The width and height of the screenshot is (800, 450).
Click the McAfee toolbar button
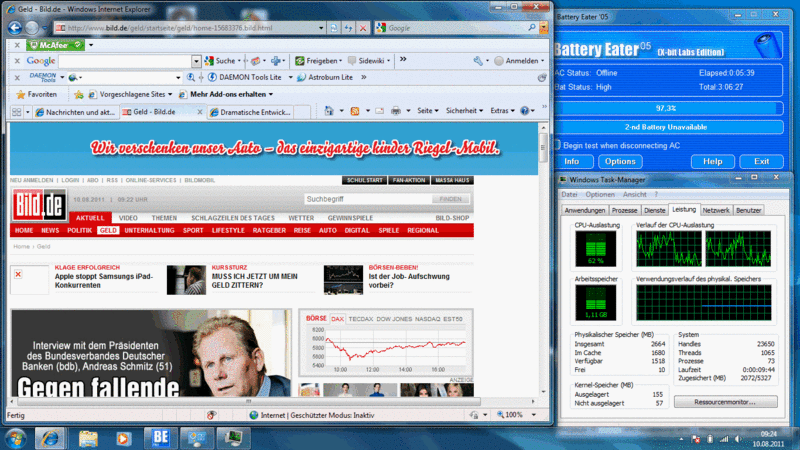tap(55, 45)
